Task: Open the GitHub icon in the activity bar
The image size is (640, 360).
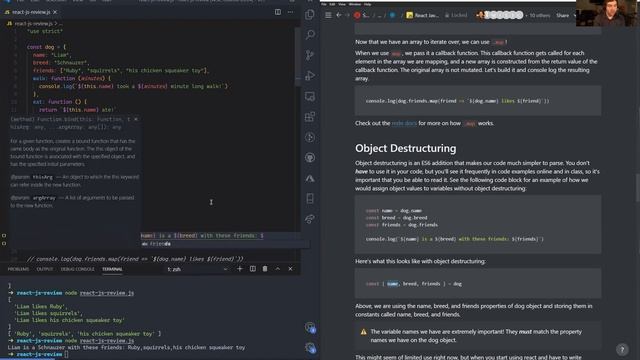Action: [310, 158]
